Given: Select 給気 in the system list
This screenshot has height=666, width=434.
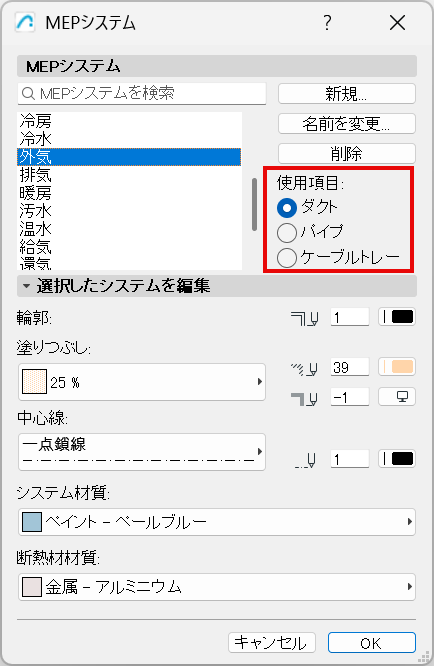Looking at the screenshot, I should coord(129,247).
